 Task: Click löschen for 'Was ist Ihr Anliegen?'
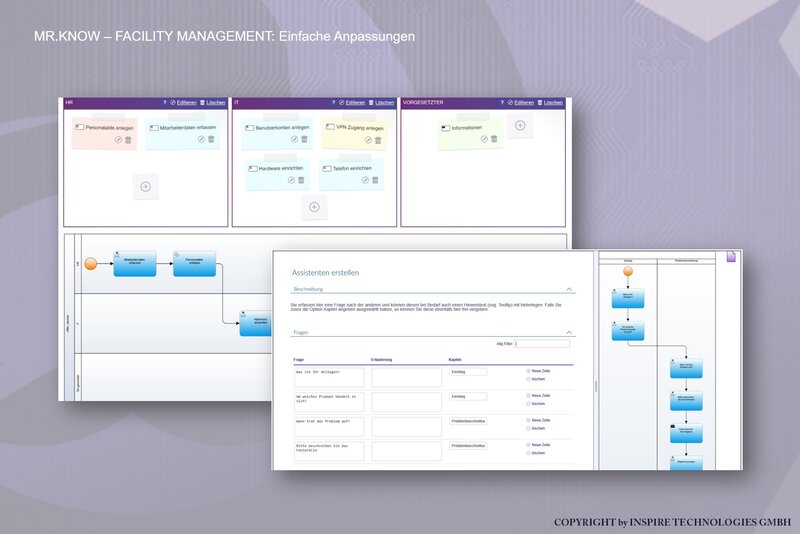tap(536, 379)
